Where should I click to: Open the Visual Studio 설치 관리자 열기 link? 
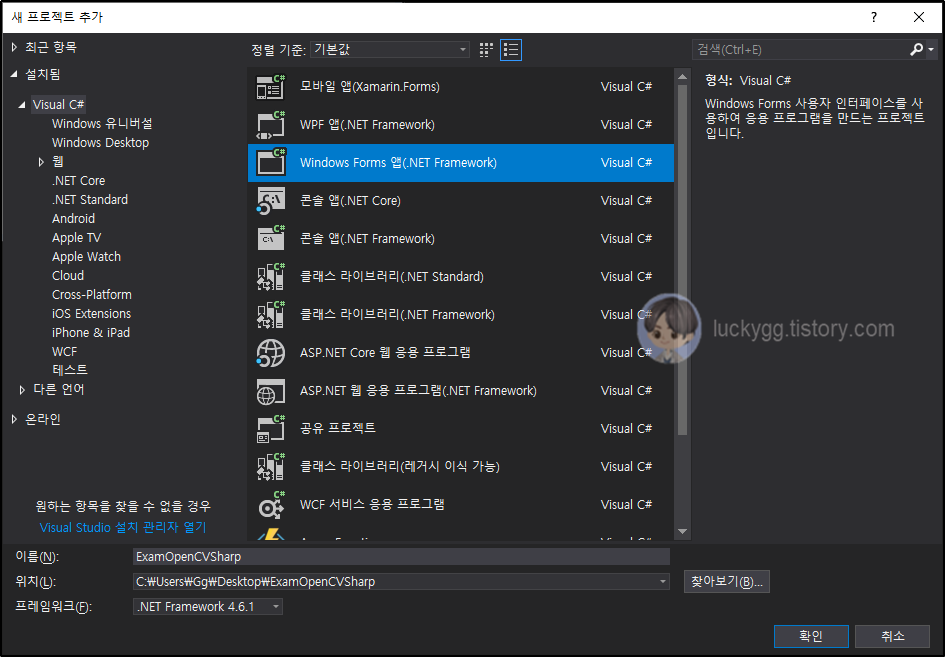pos(122,527)
